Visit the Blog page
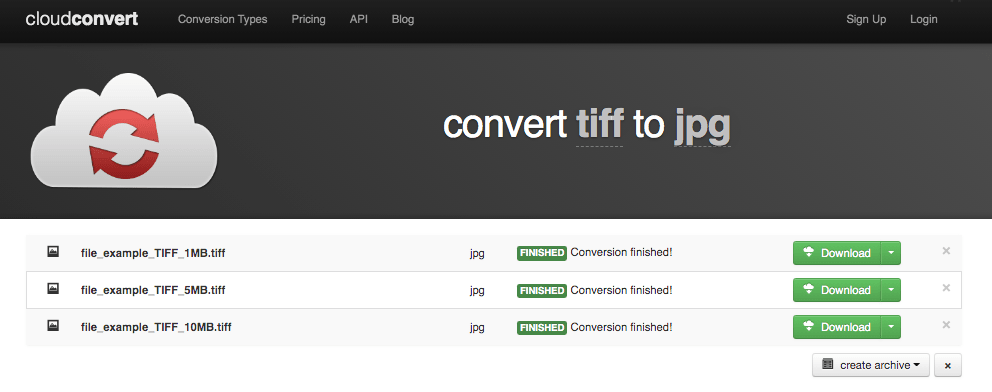This screenshot has height=392, width=992. pos(403,19)
